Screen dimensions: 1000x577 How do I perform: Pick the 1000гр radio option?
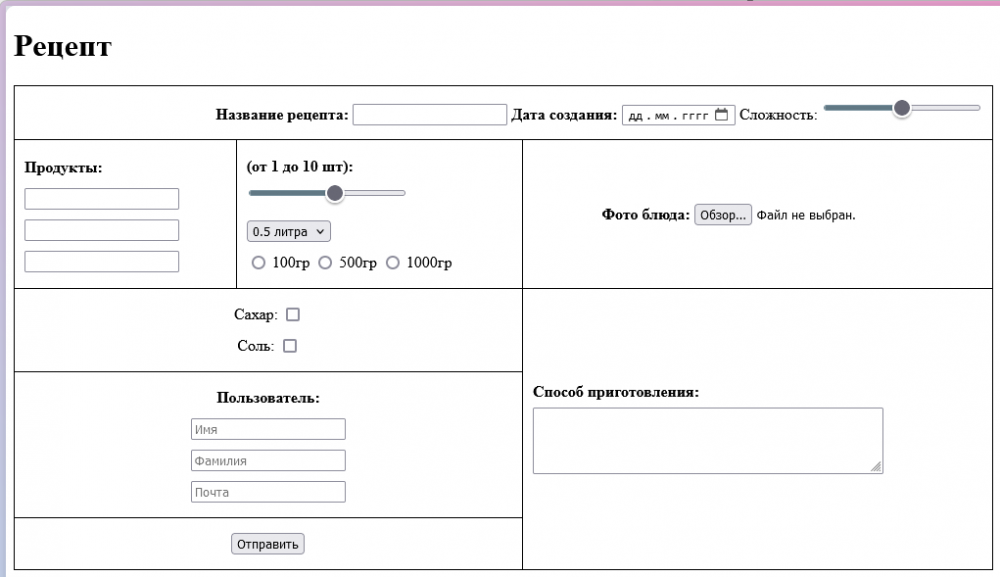point(393,263)
